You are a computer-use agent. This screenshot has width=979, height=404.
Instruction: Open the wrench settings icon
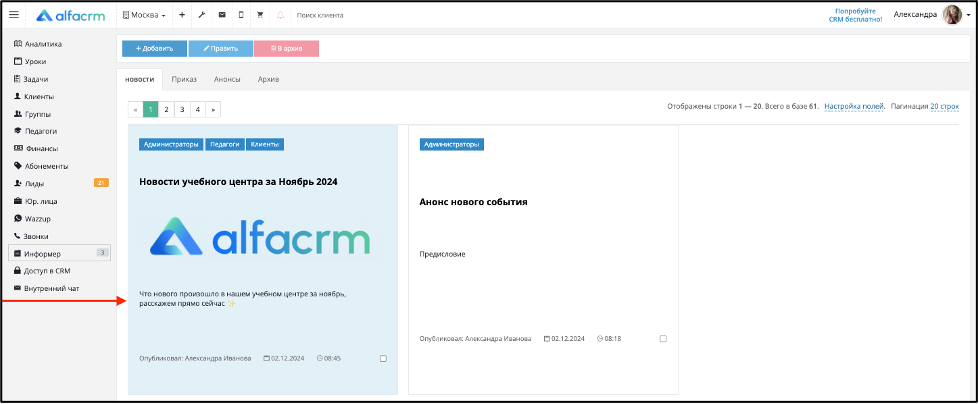(202, 15)
